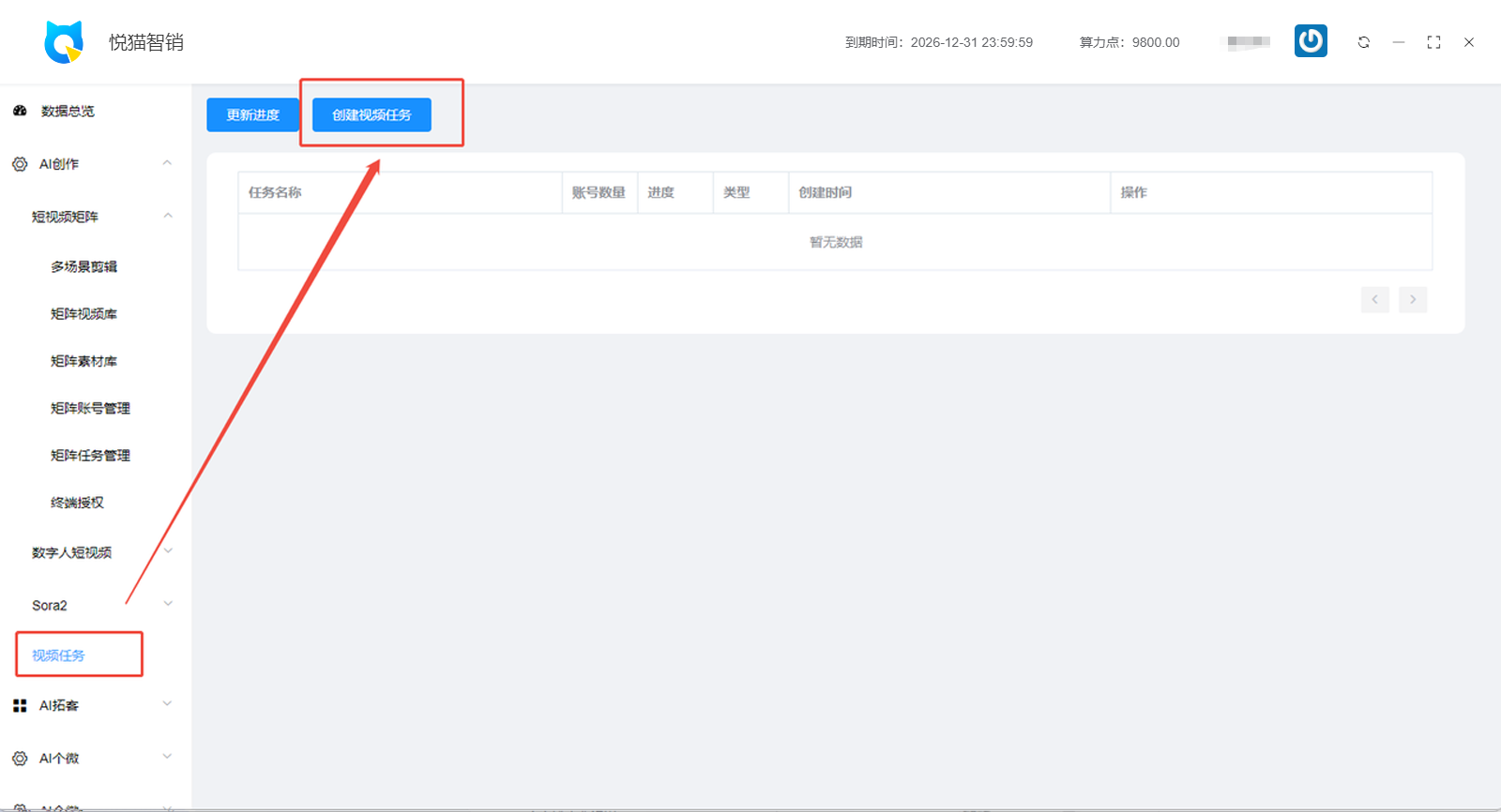The width and height of the screenshot is (1501, 812).
Task: Collapse the AI创作 menu chevron
Action: [x=167, y=163]
